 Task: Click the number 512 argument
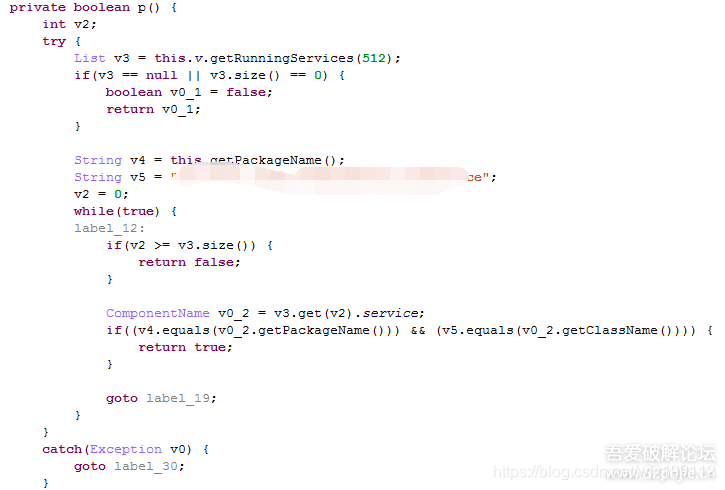[374, 58]
